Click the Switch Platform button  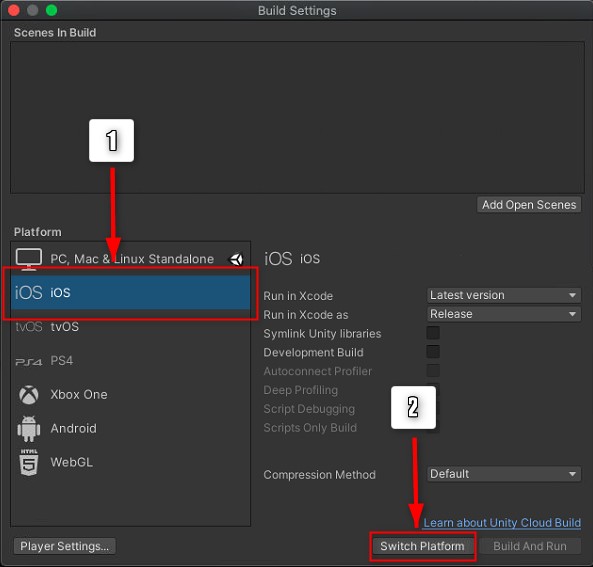(422, 546)
